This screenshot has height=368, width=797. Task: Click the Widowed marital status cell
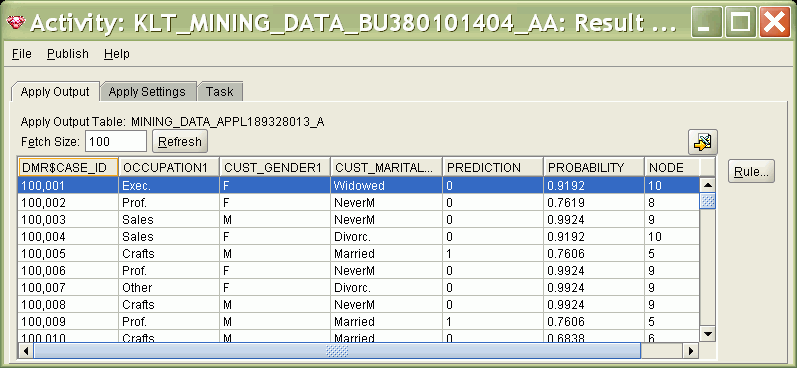pos(386,186)
